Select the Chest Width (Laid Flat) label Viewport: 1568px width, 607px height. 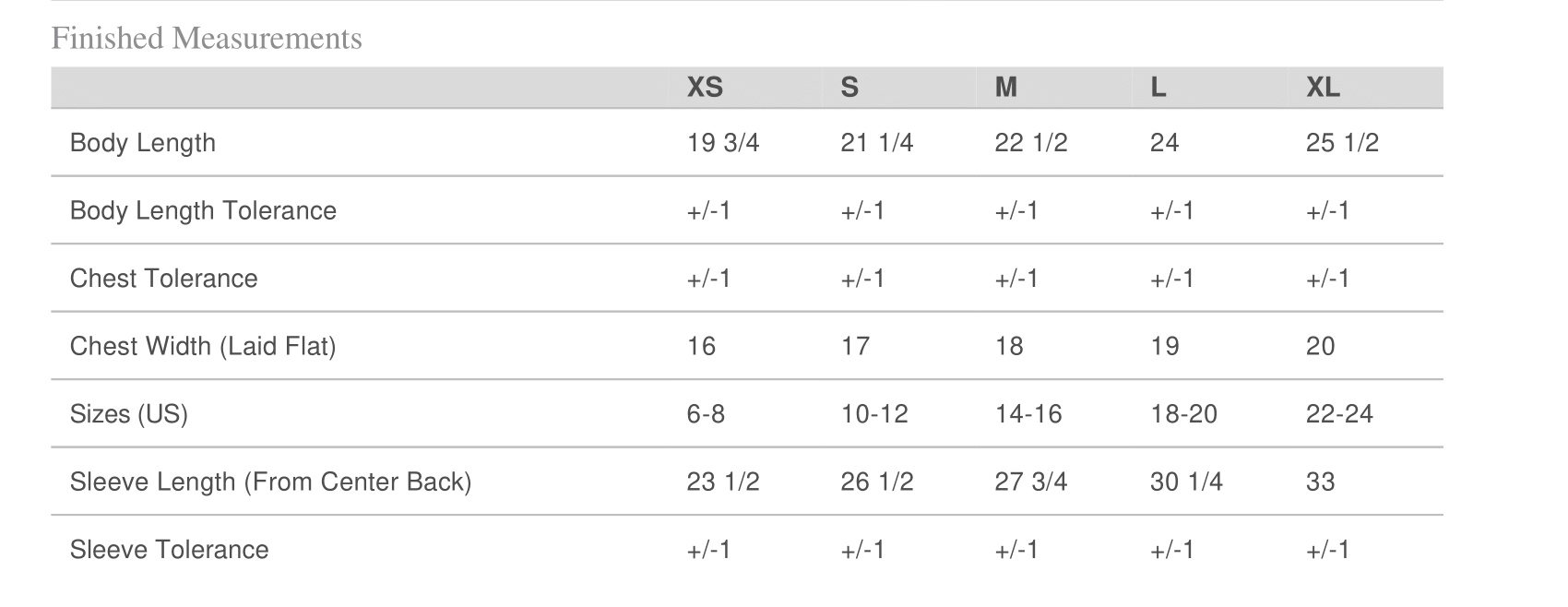coord(203,346)
